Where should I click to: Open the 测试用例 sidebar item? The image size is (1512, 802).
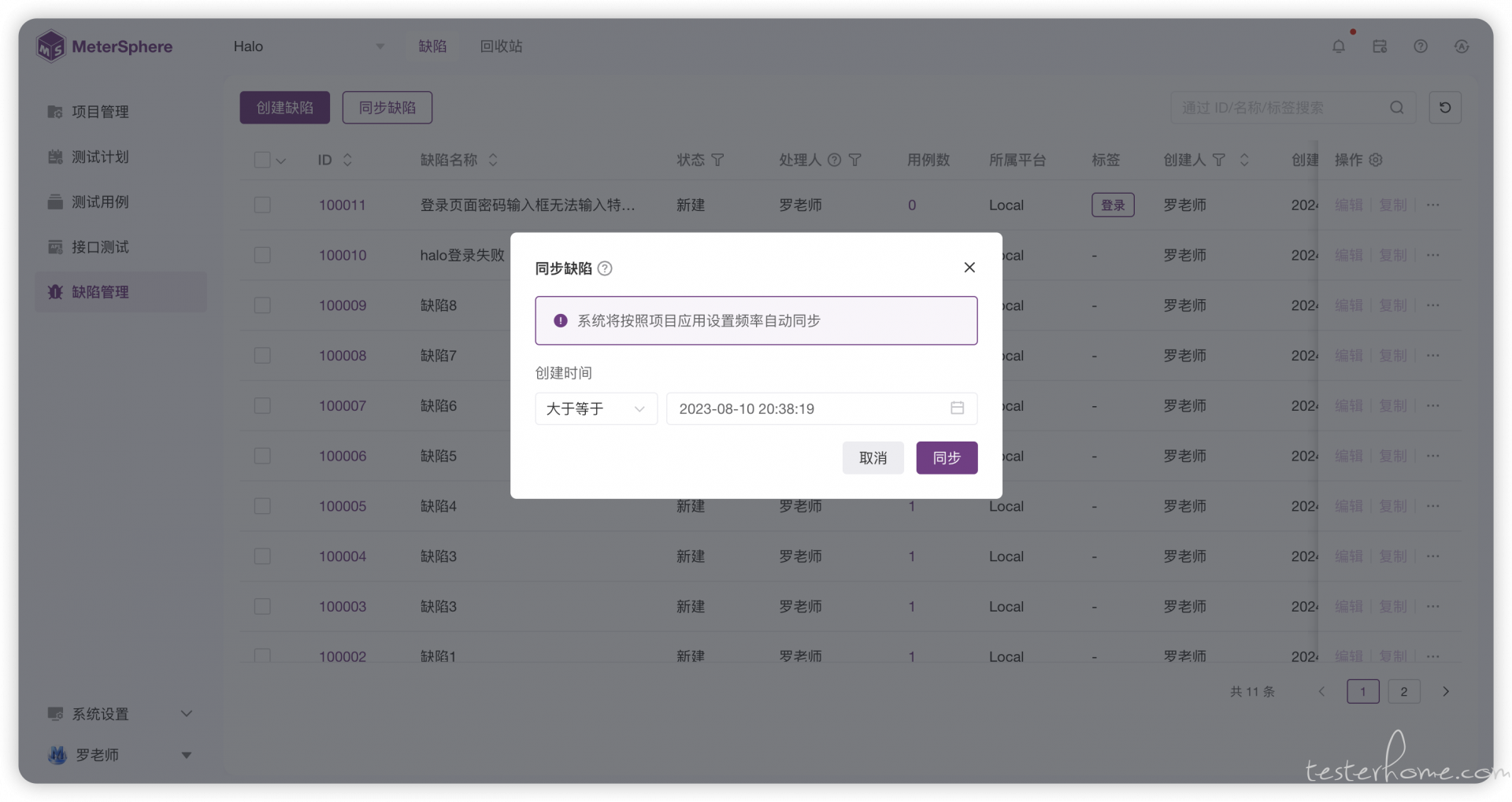point(120,202)
